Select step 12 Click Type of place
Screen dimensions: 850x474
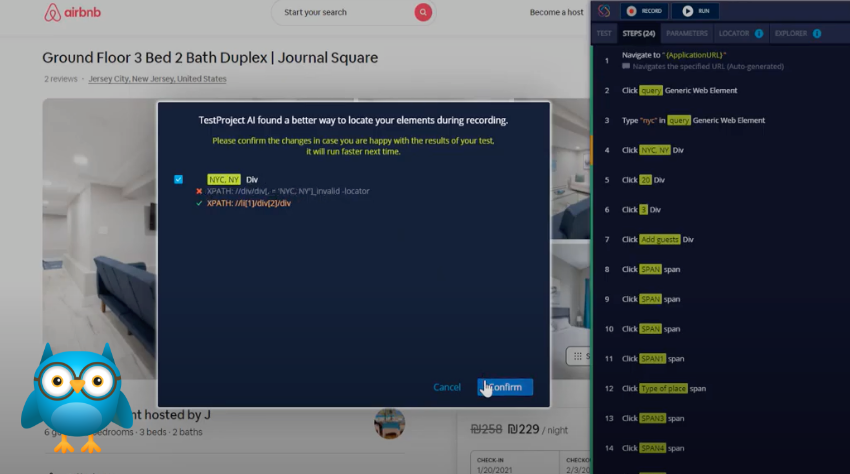point(721,389)
